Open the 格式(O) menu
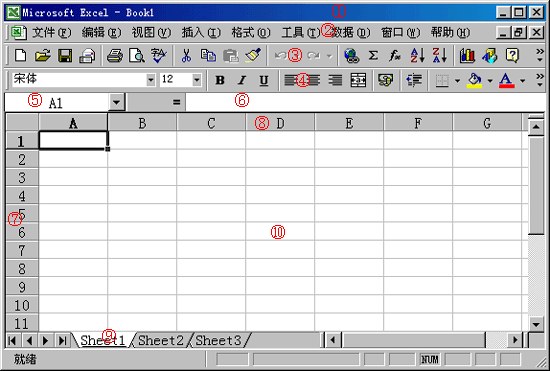Viewport: 550px width, 371px height. point(251,33)
